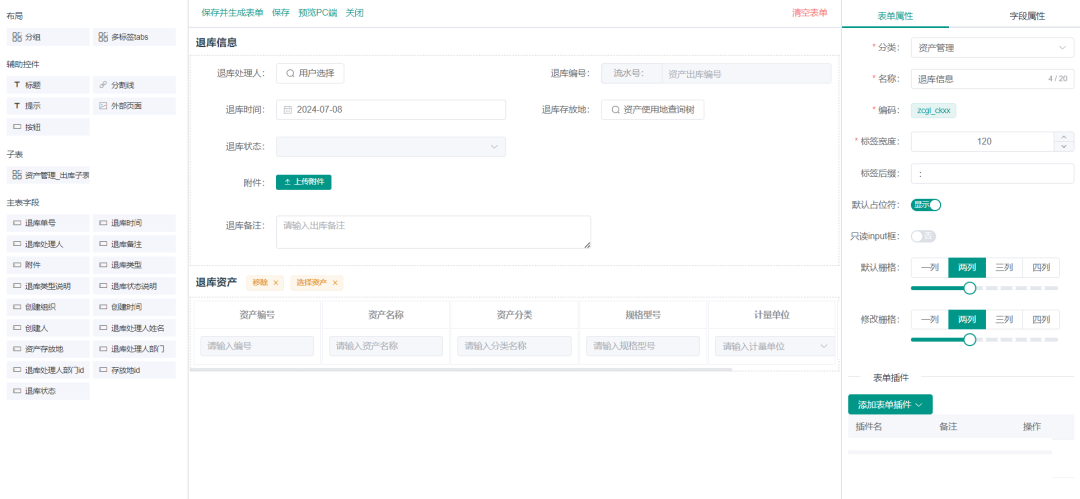Click the calendar icon in 退库时间 field
Viewport: 1080px width, 499px height.
coord(288,110)
